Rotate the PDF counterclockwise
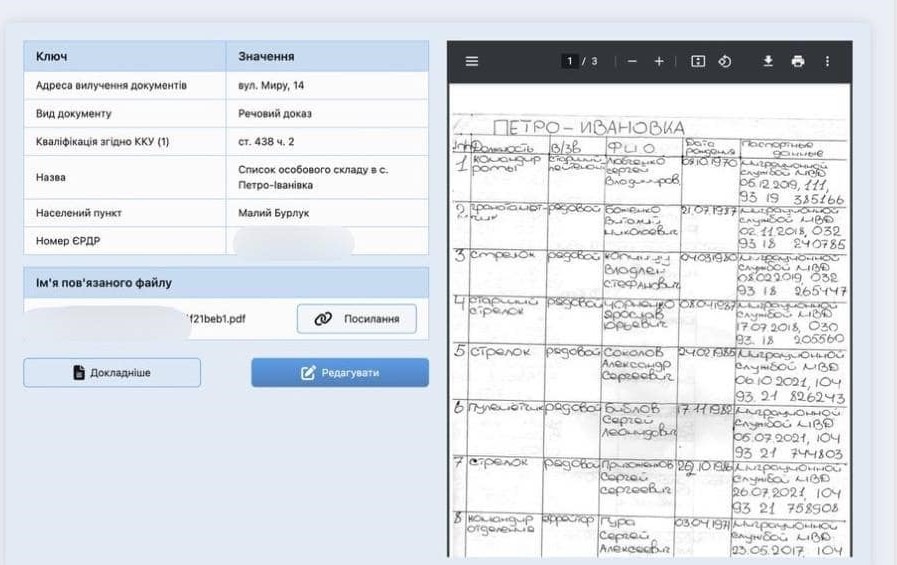897x565 pixels. [725, 61]
